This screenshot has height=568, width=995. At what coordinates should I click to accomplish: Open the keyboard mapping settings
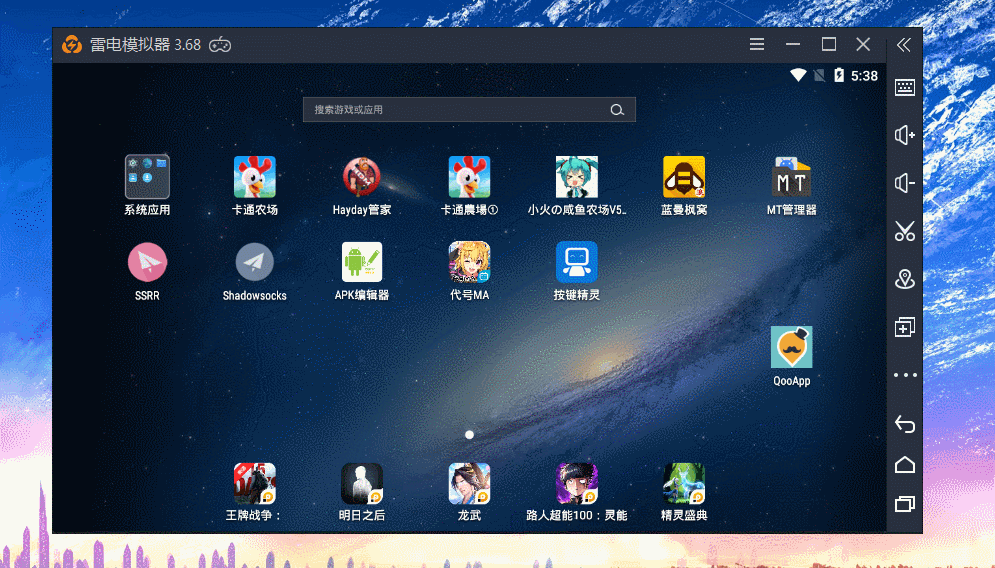coord(904,87)
